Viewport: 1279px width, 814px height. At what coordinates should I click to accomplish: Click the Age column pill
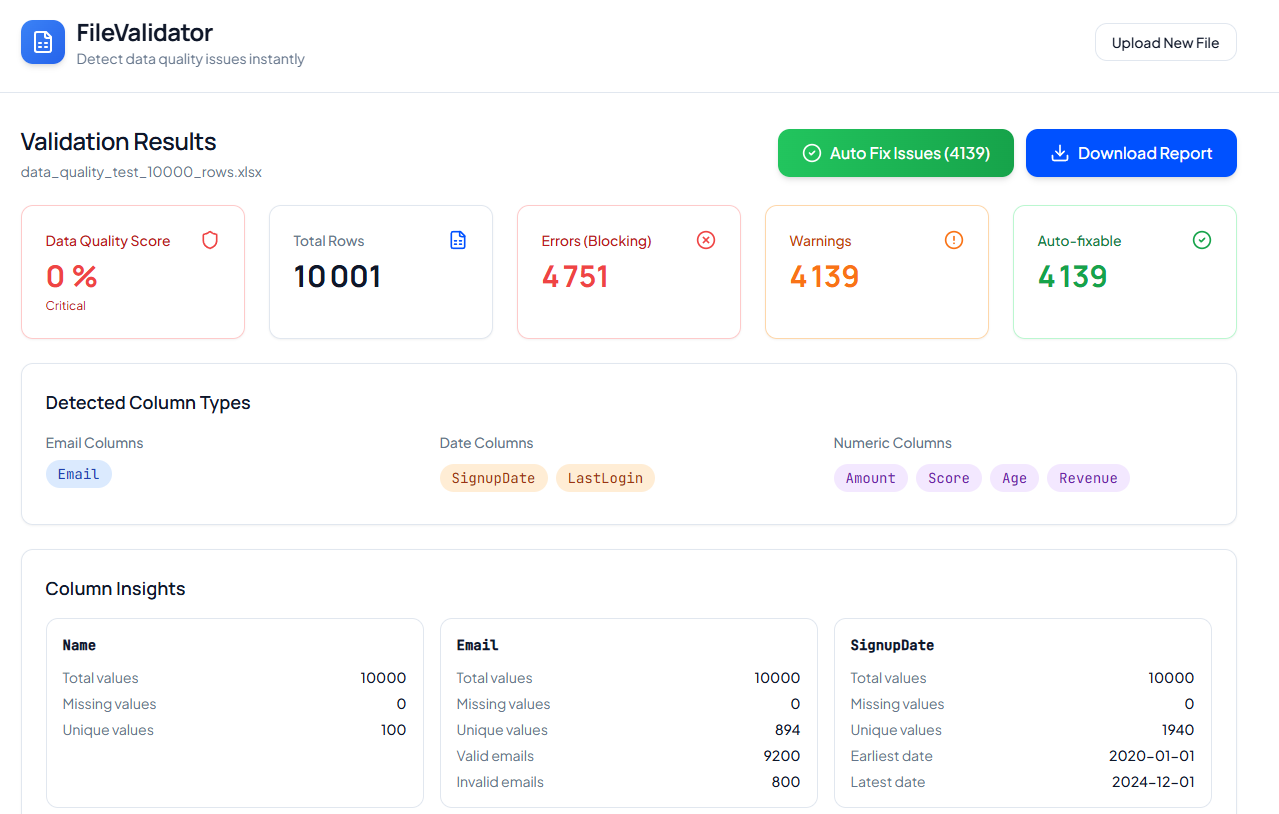[x=1014, y=478]
